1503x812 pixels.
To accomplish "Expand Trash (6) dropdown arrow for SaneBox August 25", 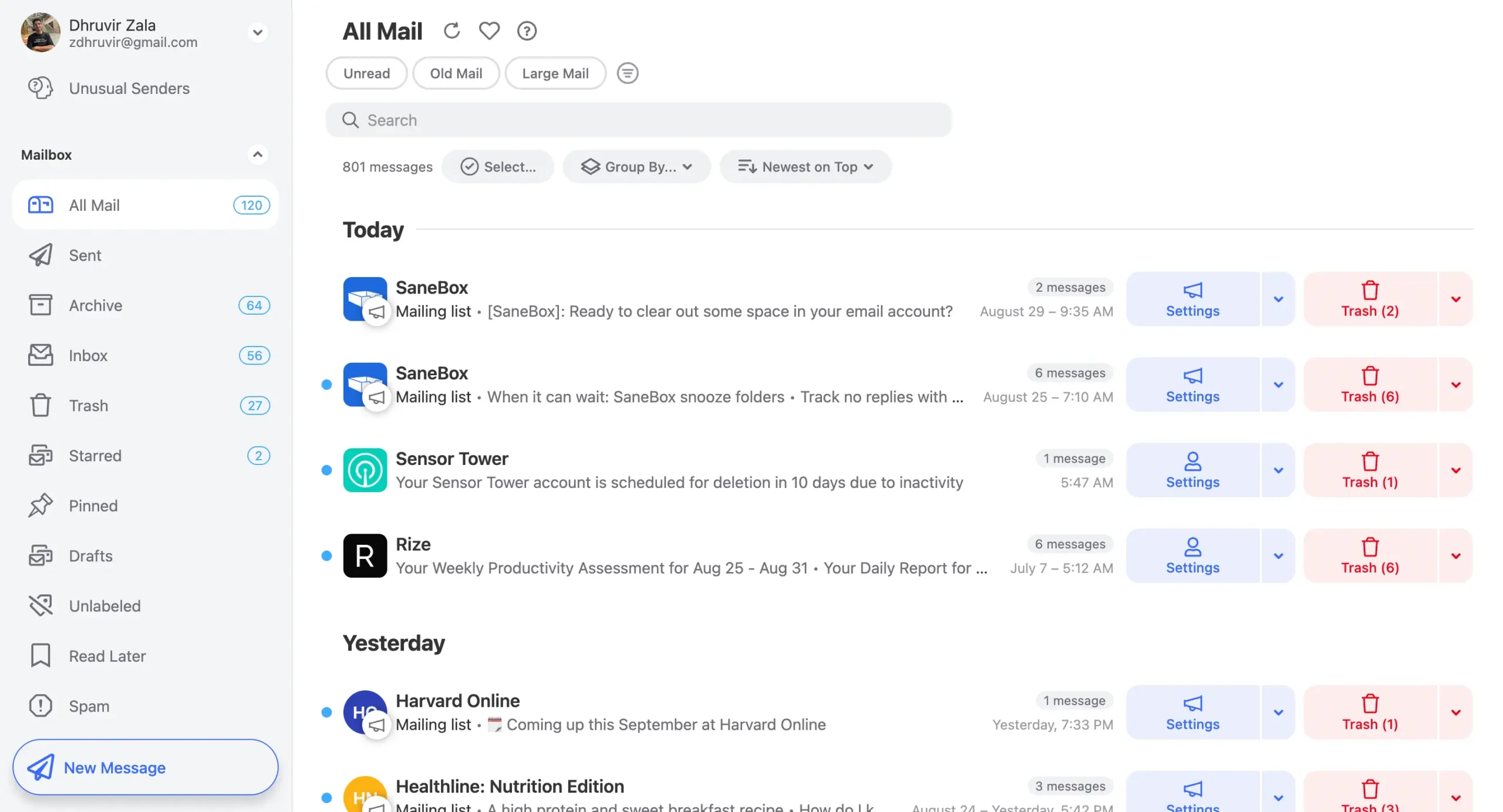I will 1455,385.
